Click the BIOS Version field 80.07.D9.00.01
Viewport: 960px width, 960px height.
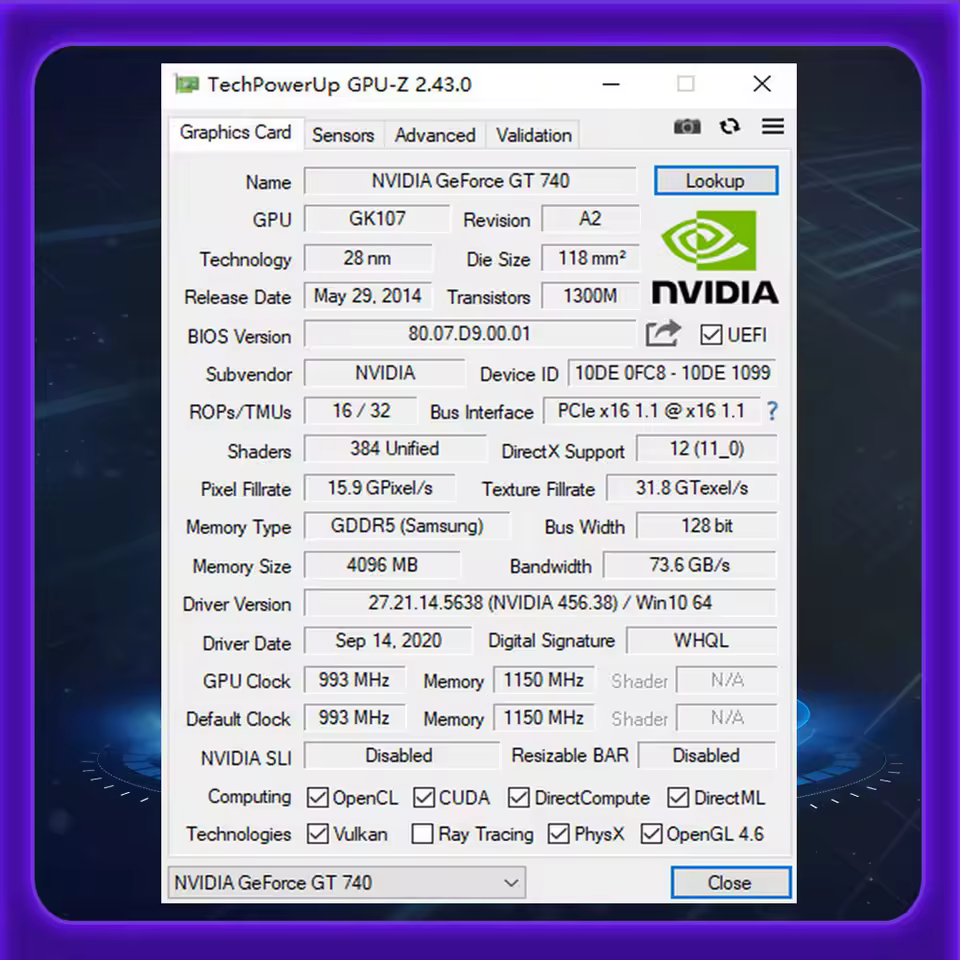tap(470, 334)
